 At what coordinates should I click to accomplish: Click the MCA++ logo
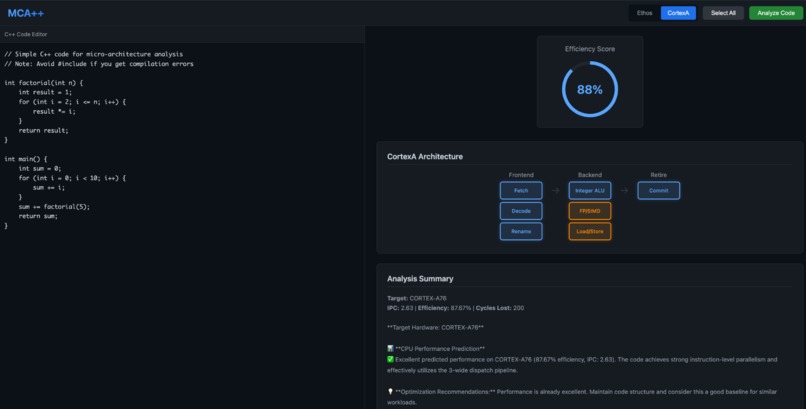[x=26, y=13]
